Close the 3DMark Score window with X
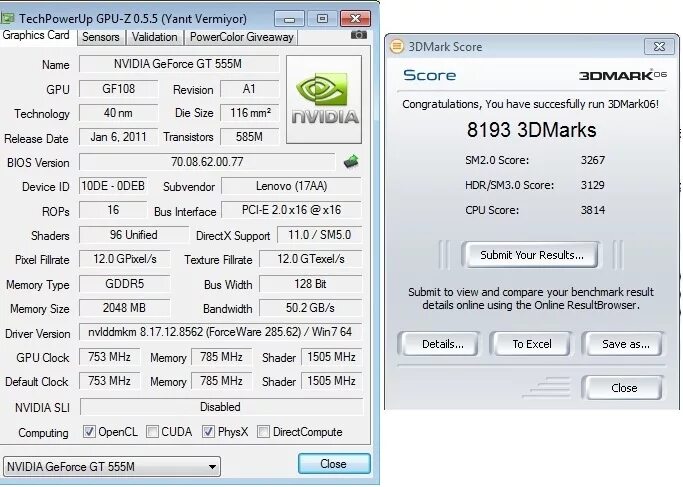683x487 pixels. coord(659,46)
